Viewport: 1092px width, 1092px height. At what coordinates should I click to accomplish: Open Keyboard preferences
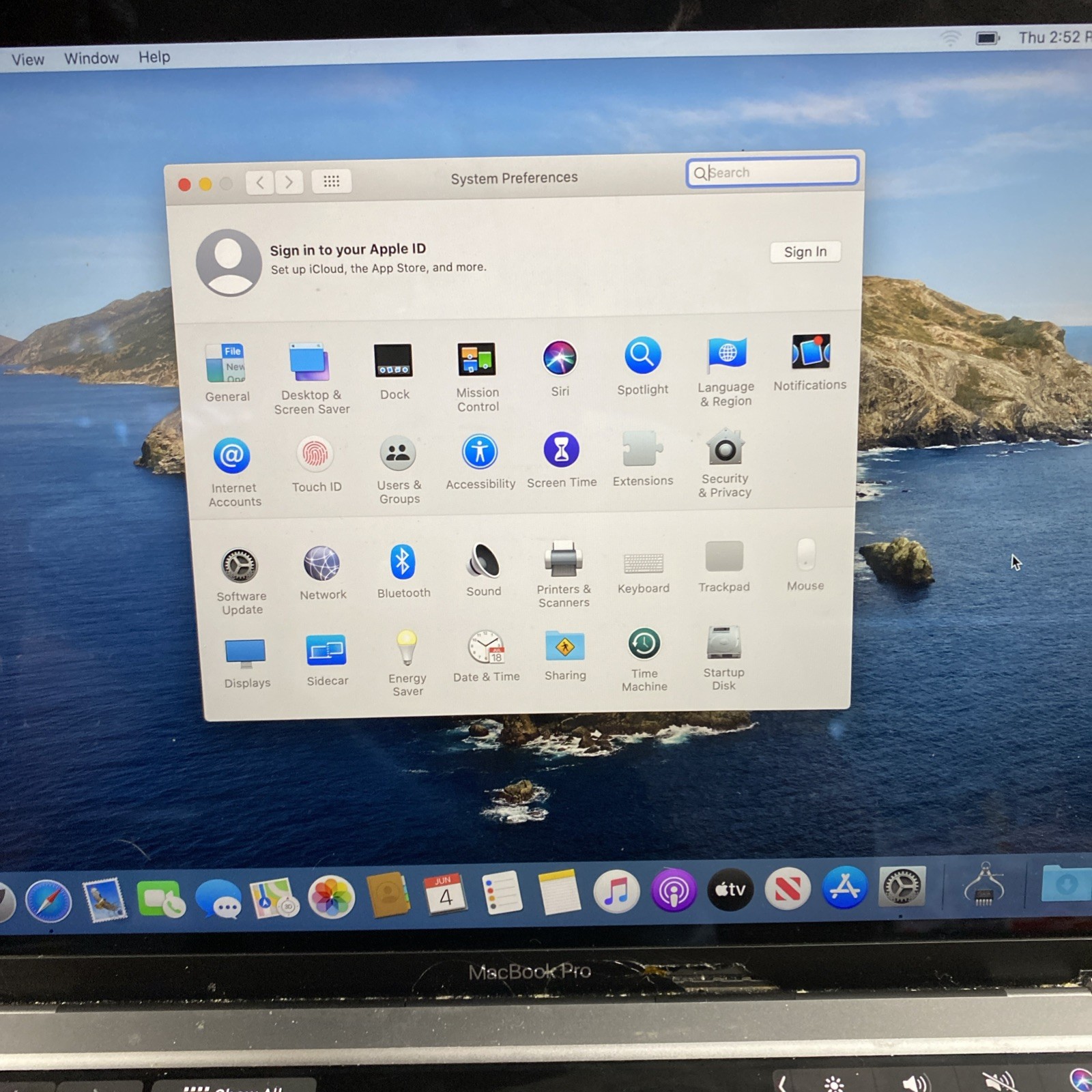[644, 563]
